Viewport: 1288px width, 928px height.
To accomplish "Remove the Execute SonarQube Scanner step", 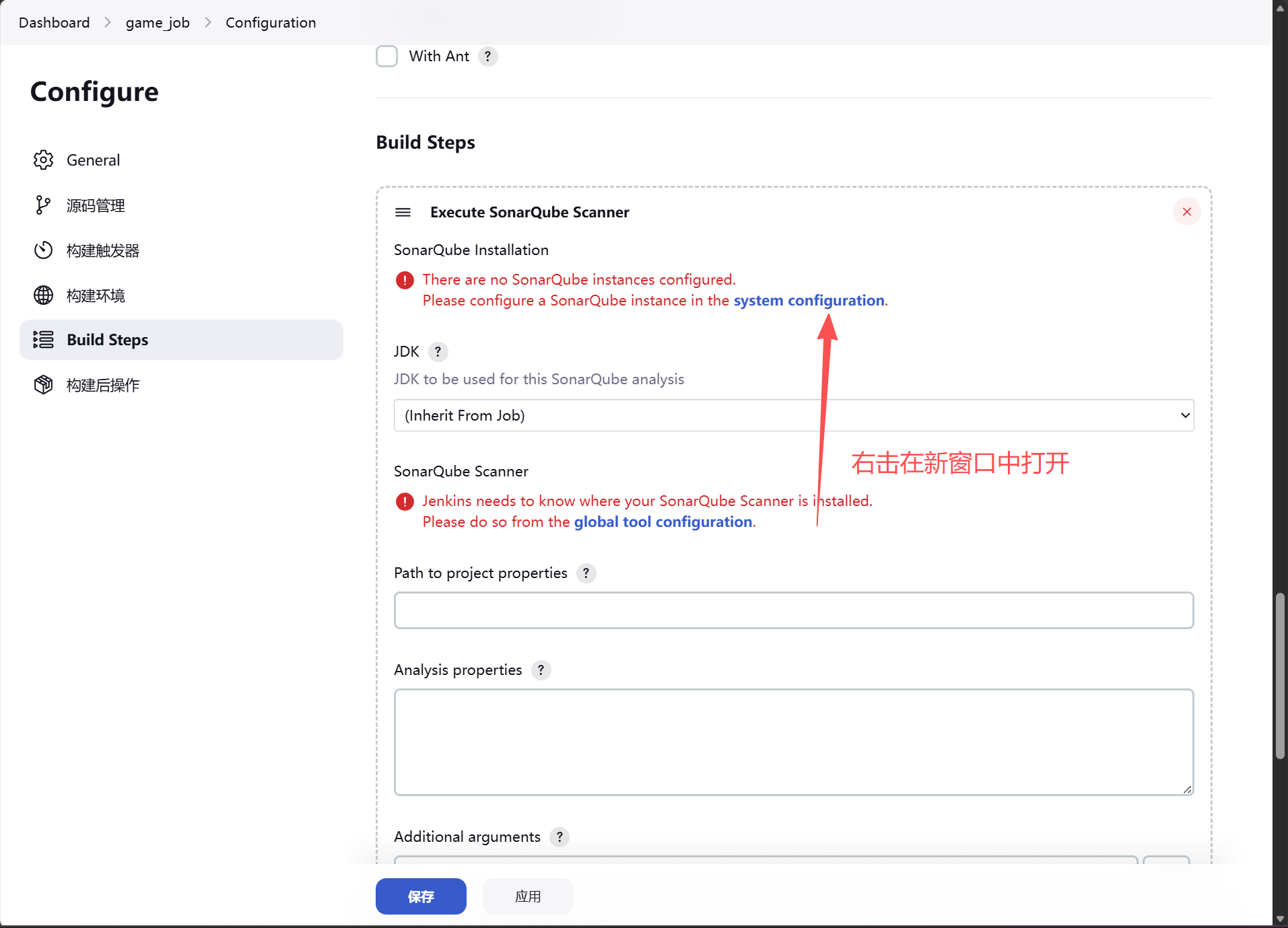I will [x=1186, y=212].
